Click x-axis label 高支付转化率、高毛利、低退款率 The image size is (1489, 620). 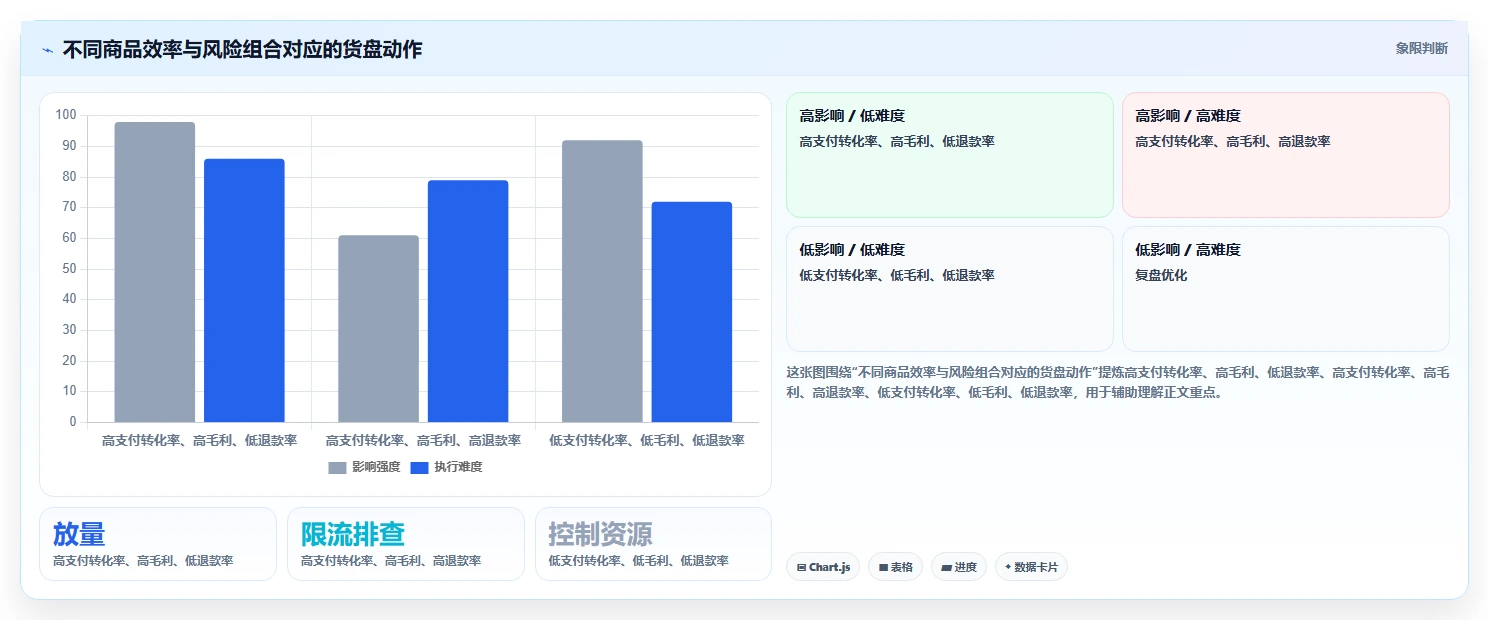[200, 440]
